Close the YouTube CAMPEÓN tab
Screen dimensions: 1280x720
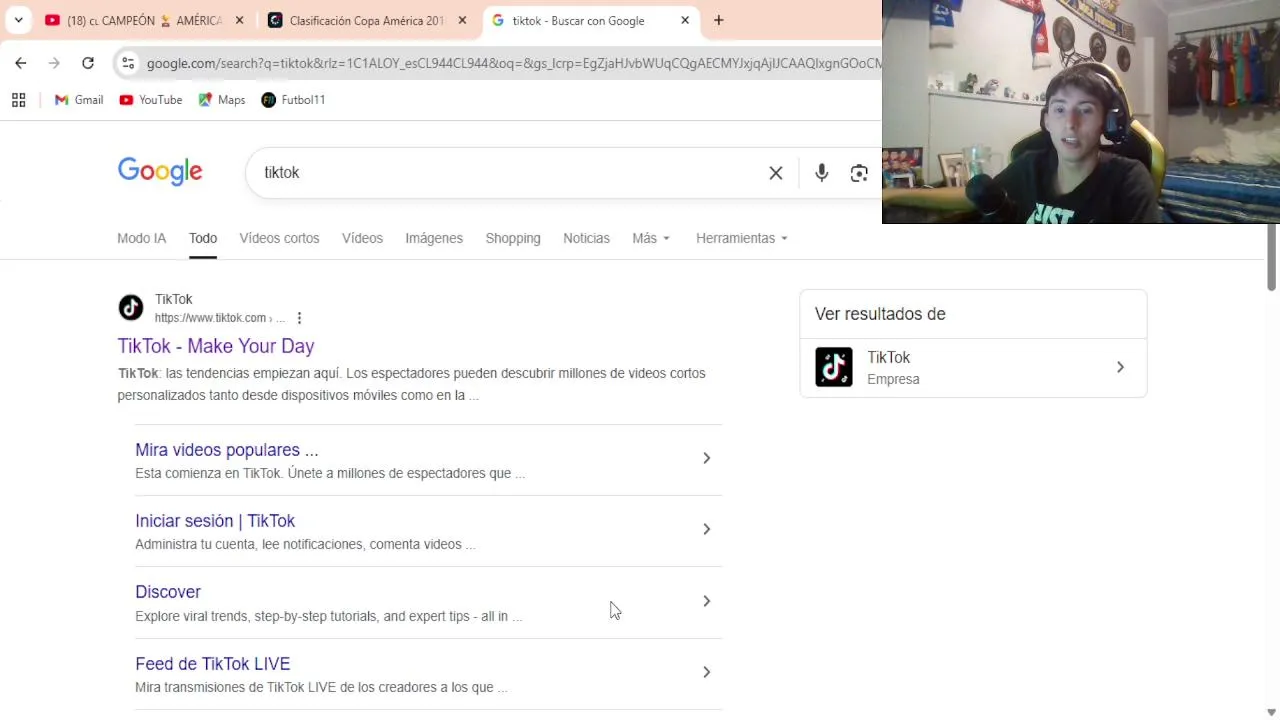click(x=239, y=20)
